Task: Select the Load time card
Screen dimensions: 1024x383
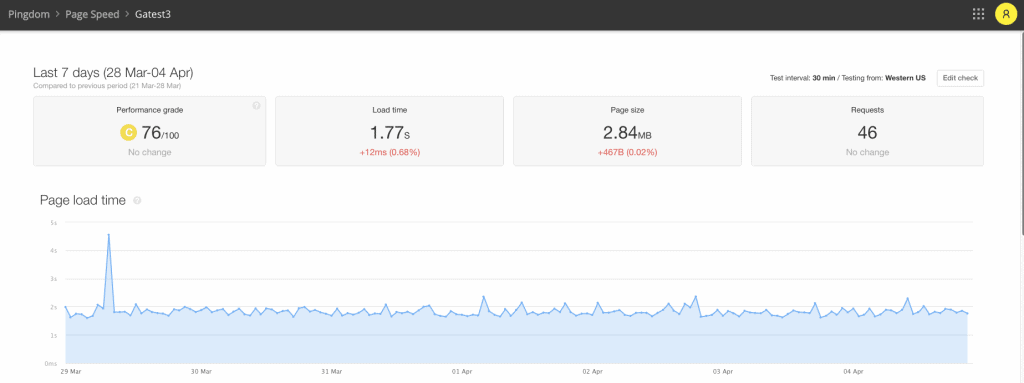Action: [x=389, y=131]
